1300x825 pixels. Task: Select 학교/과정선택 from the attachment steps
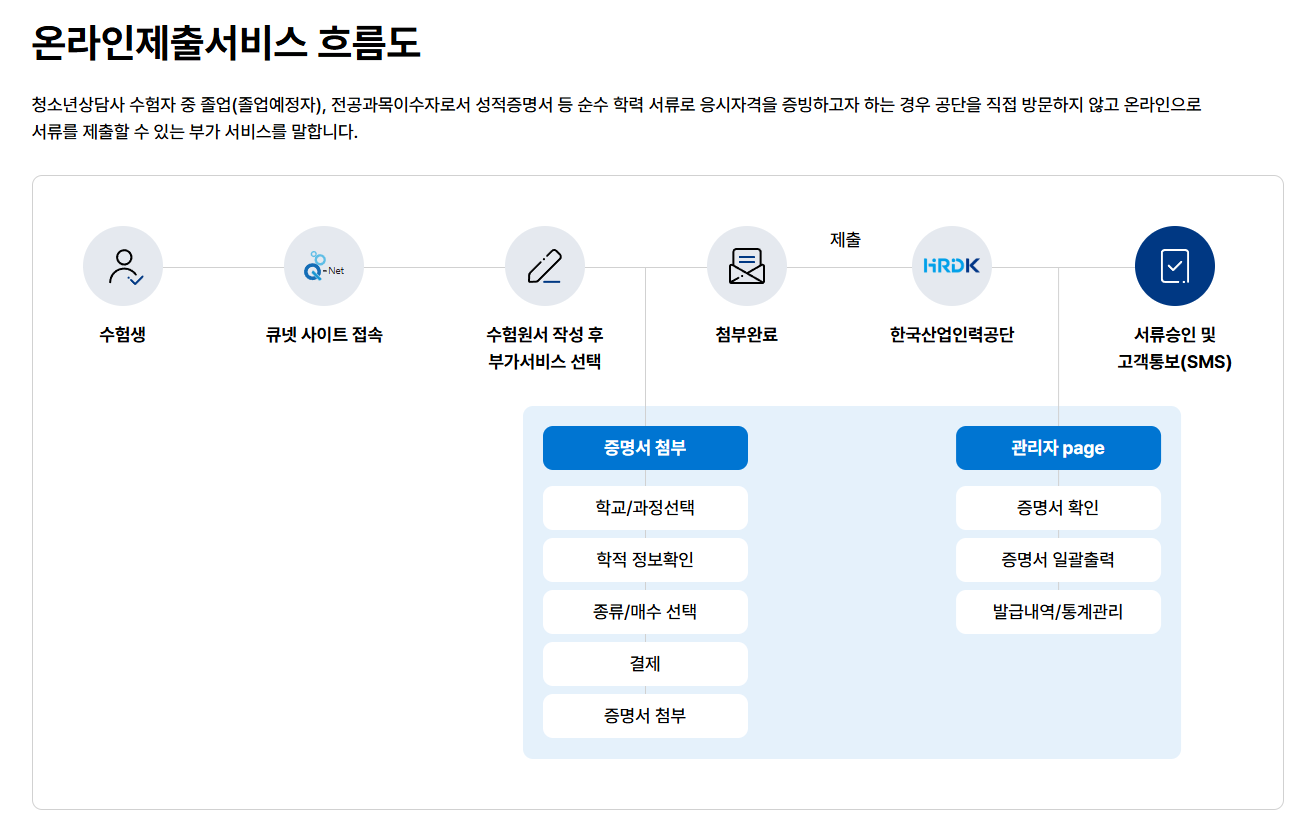click(x=645, y=508)
